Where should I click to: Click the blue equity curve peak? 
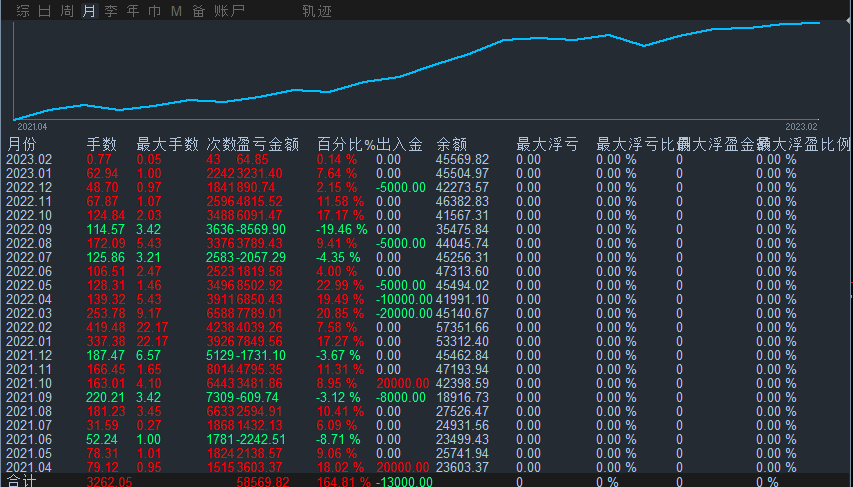[x=819, y=23]
